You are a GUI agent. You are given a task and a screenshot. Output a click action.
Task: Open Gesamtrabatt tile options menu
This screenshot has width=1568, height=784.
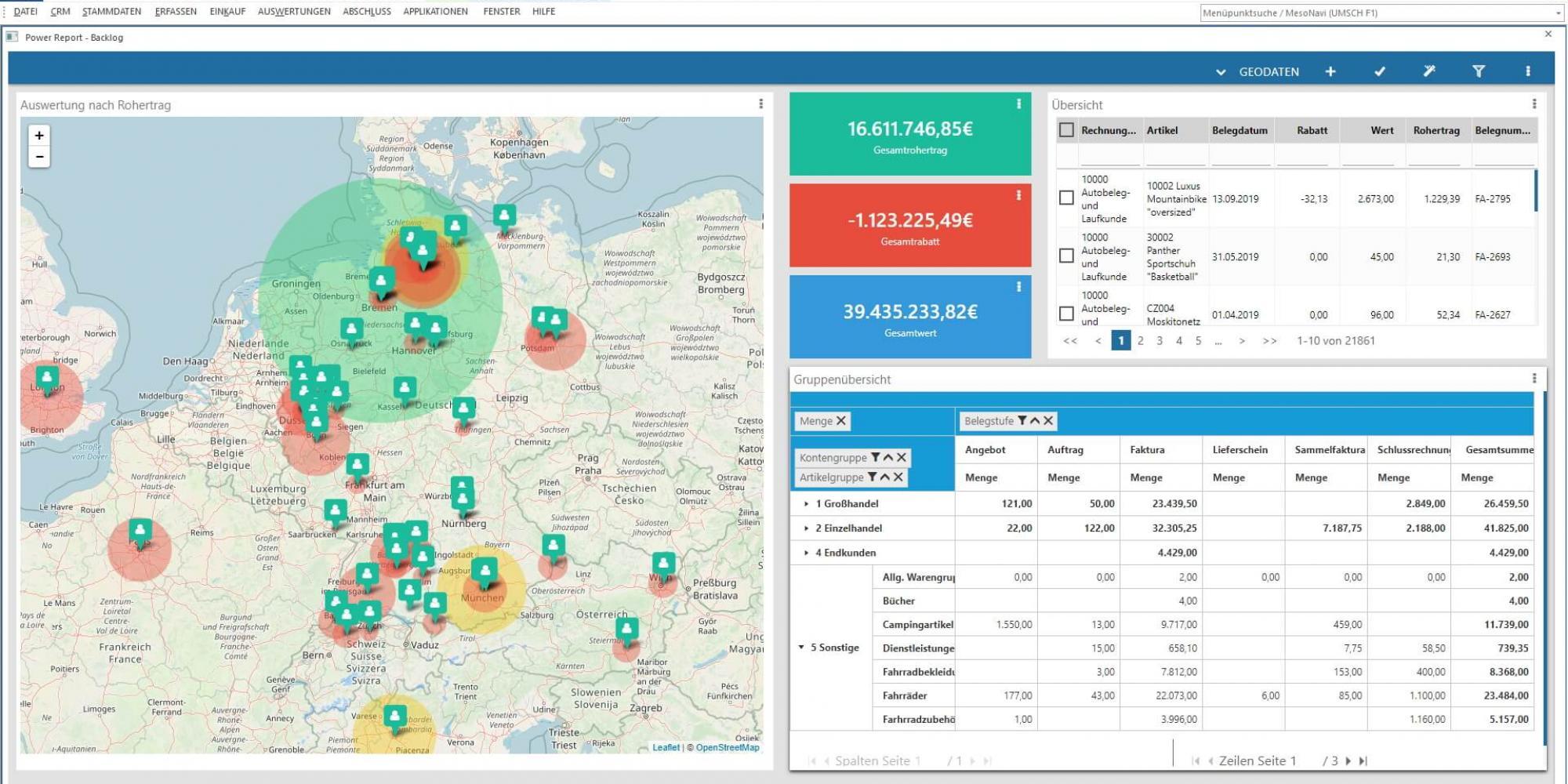click(1018, 195)
